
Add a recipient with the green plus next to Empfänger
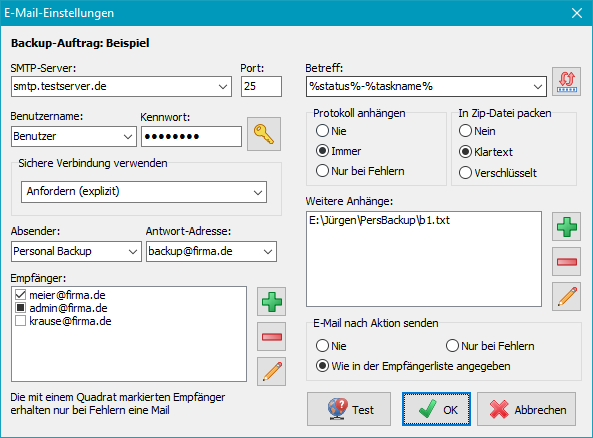click(x=272, y=301)
